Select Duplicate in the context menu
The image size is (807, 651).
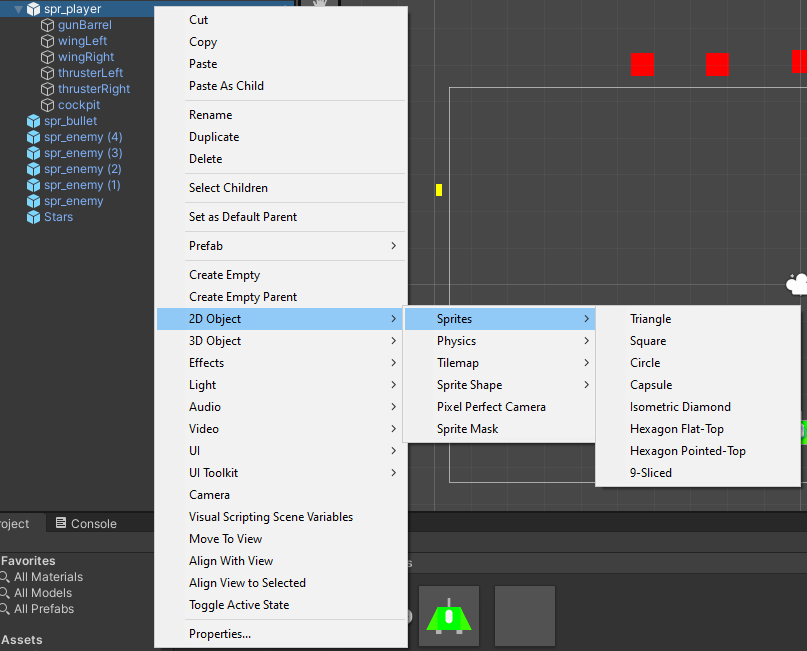(x=214, y=137)
